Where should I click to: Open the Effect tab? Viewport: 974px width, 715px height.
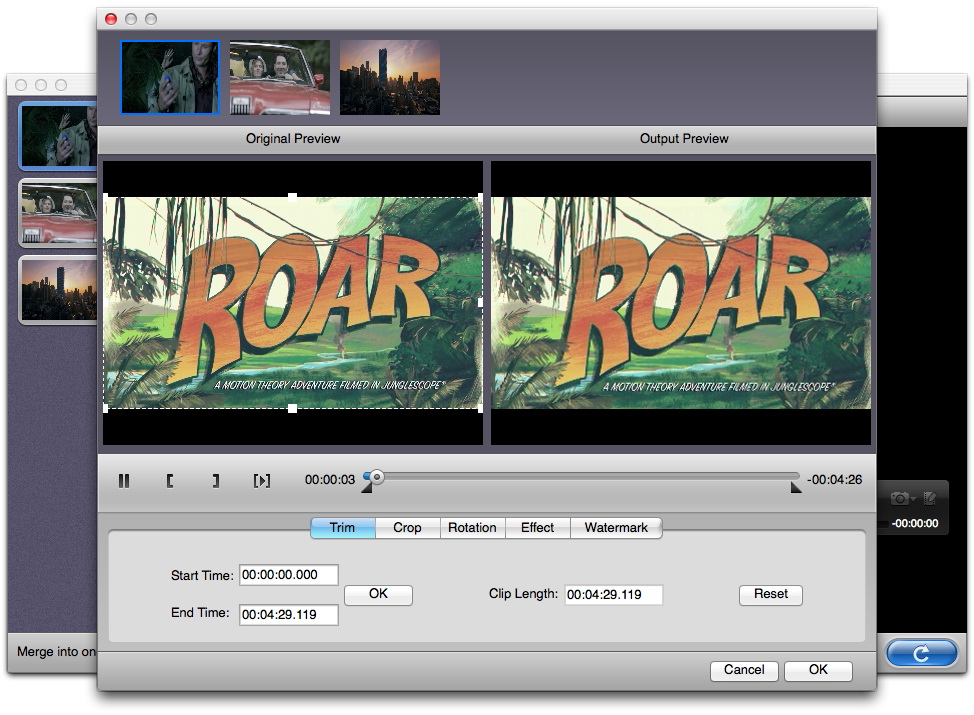point(537,527)
